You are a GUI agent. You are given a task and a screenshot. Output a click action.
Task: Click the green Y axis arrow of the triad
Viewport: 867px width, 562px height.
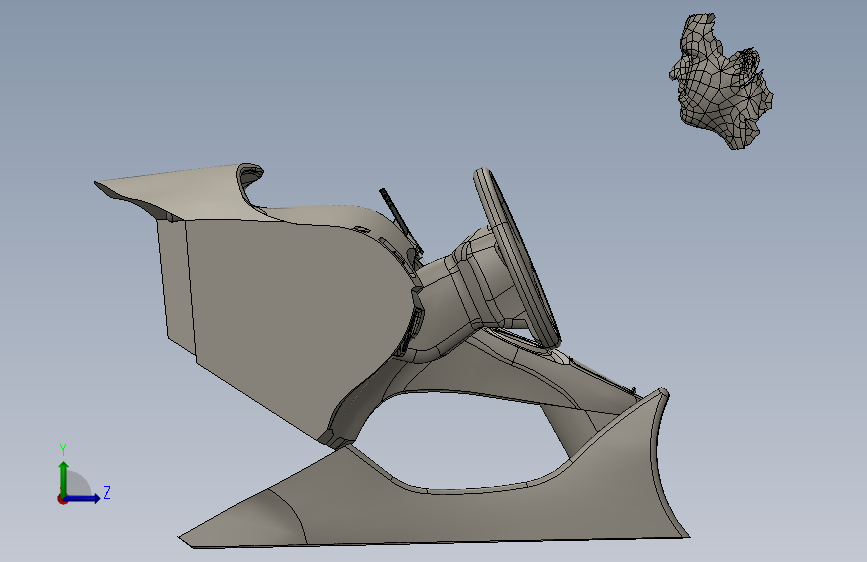pyautogui.click(x=64, y=478)
